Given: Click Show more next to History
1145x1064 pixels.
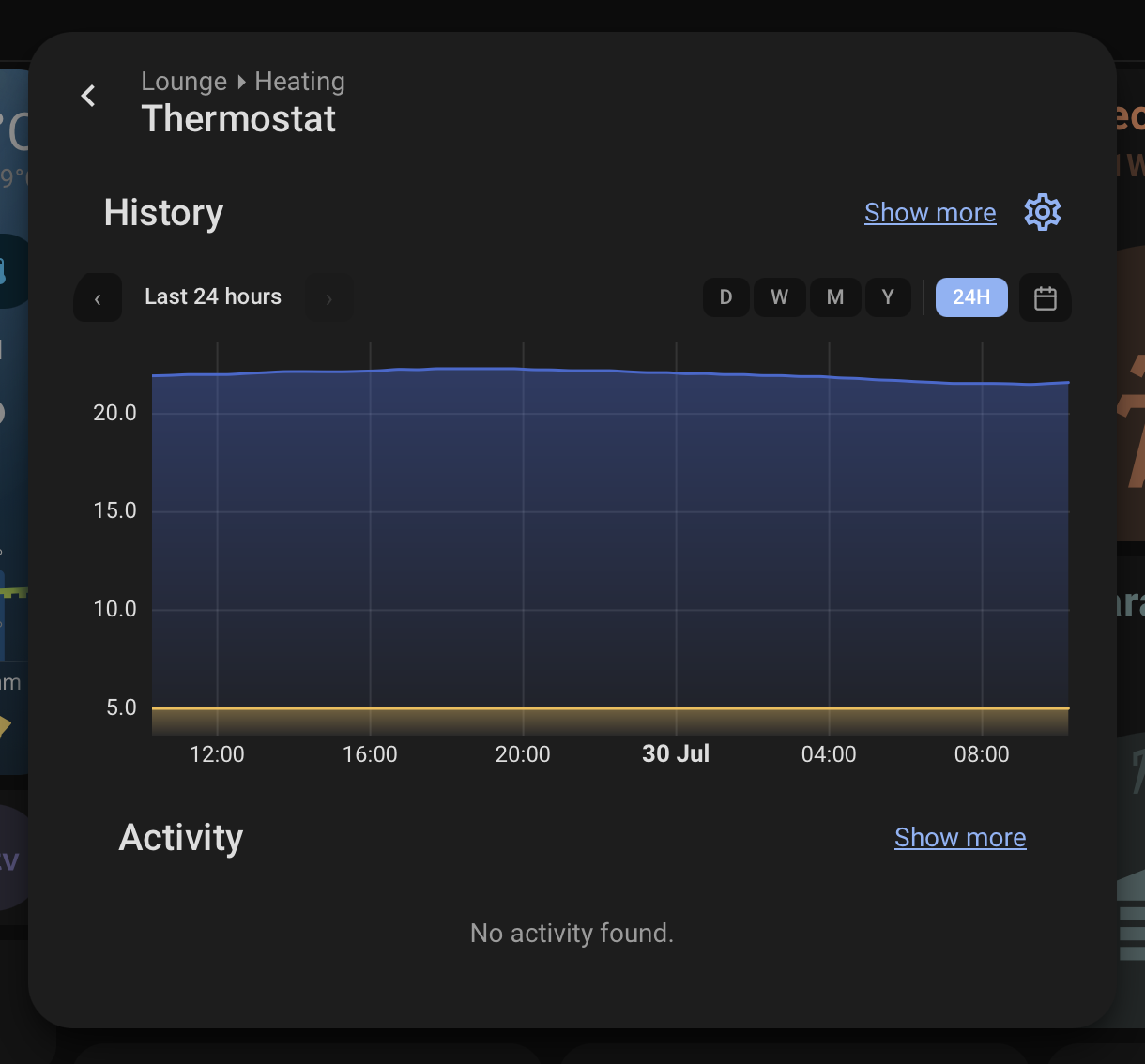Looking at the screenshot, I should pos(930,213).
